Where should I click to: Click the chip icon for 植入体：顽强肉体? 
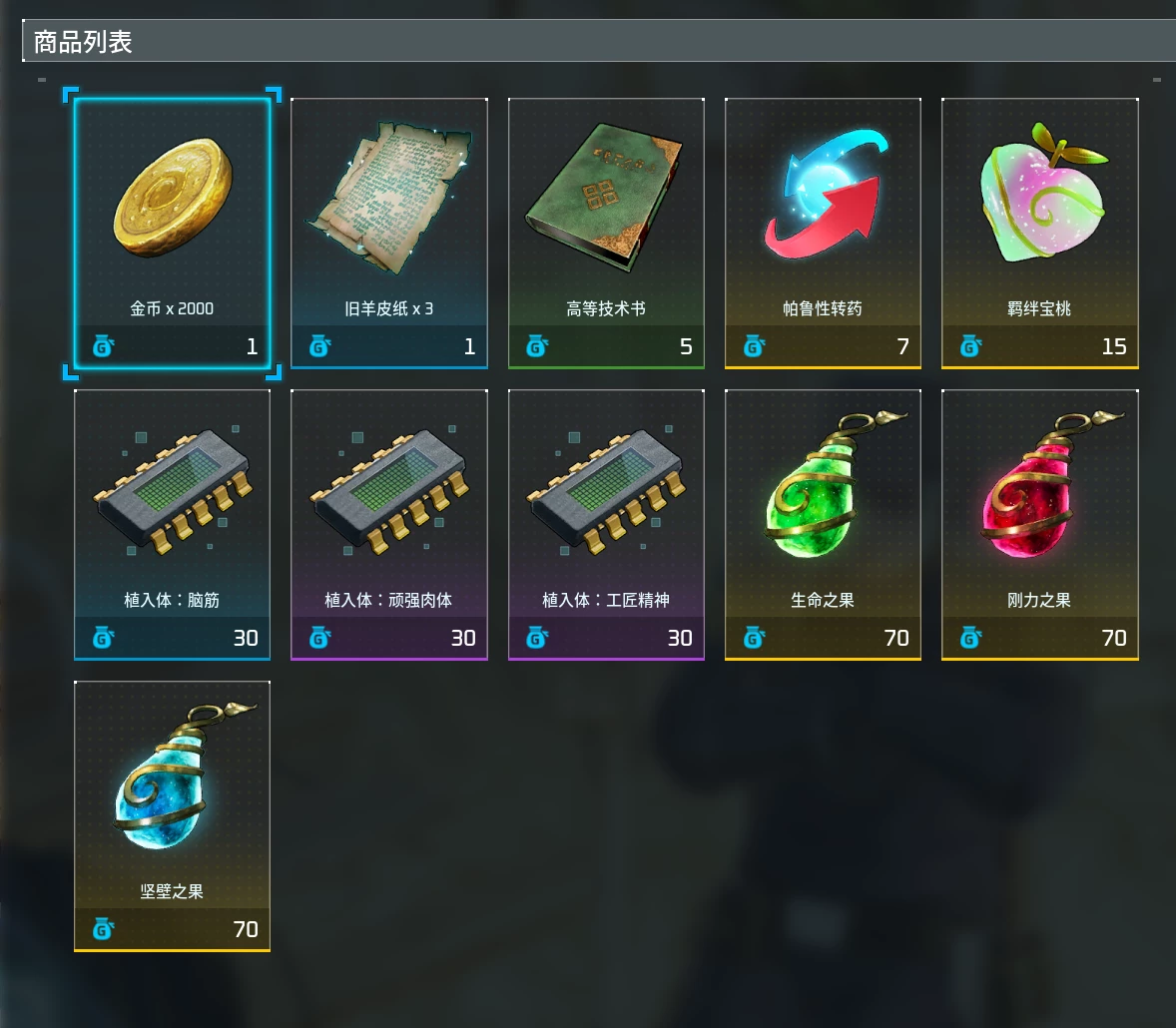[389, 491]
